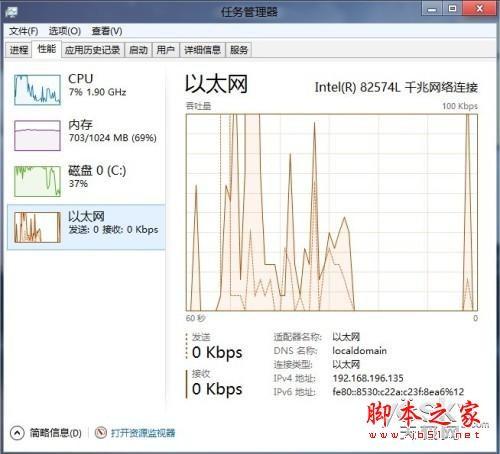Select the 磁盘 0 (C:) disk thumbnail
This screenshot has height=454, width=500.
(37, 181)
